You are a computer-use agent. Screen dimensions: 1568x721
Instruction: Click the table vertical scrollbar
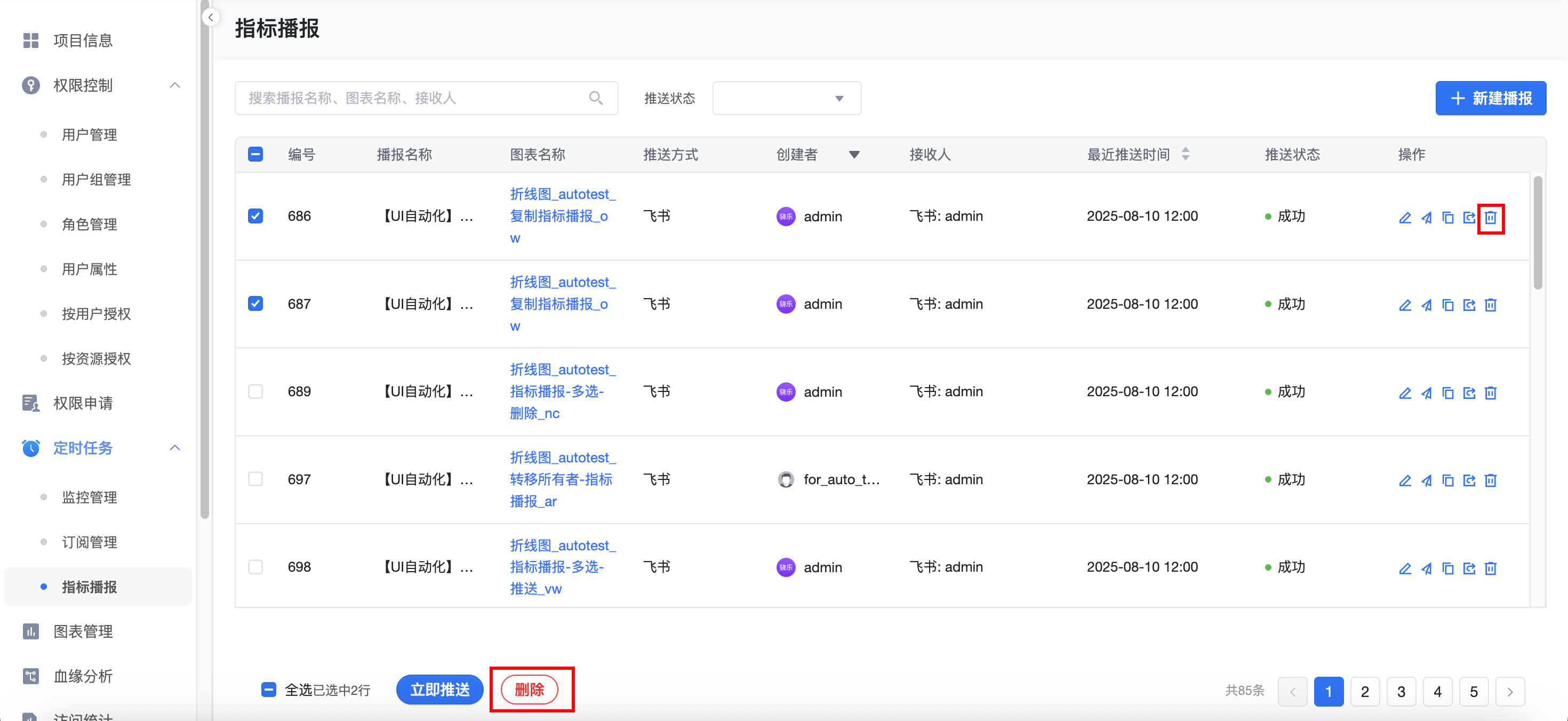(x=1537, y=232)
